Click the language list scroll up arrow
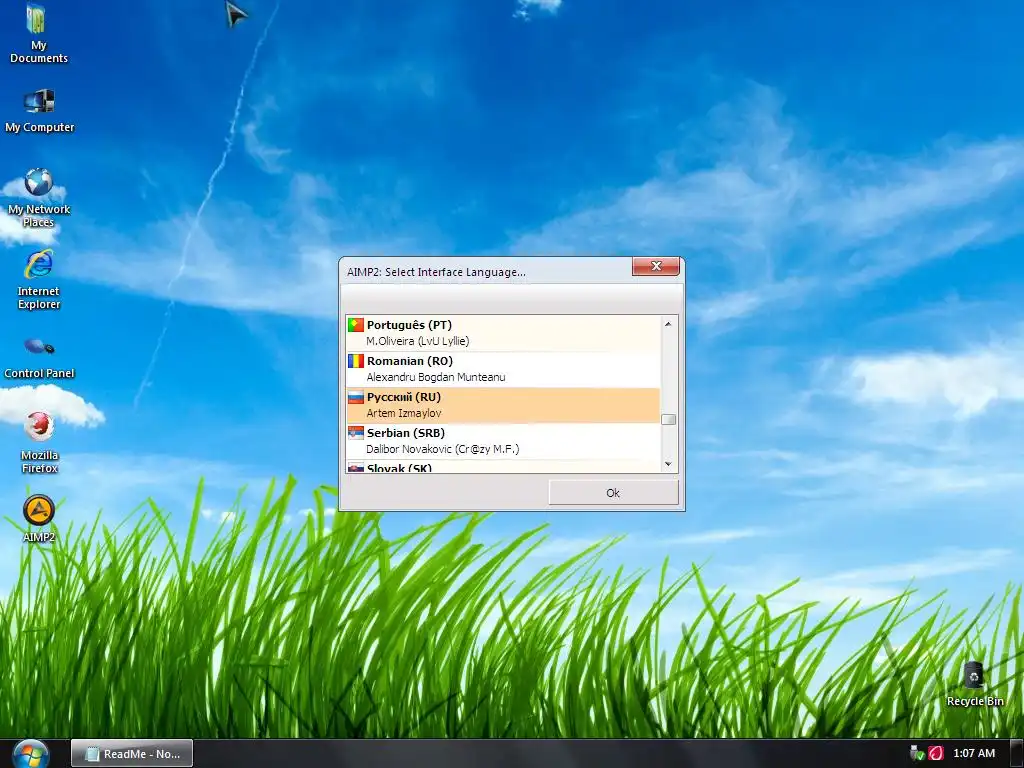The image size is (1024, 768). (x=668, y=324)
